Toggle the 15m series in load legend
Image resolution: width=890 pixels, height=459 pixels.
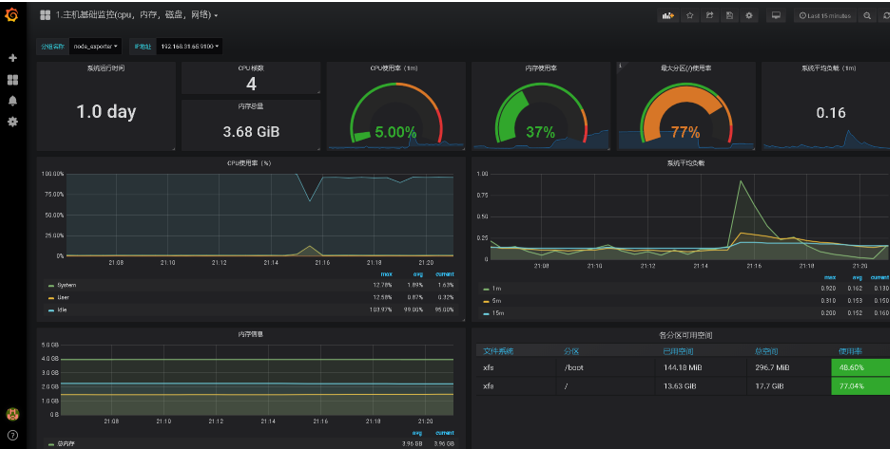[498, 313]
